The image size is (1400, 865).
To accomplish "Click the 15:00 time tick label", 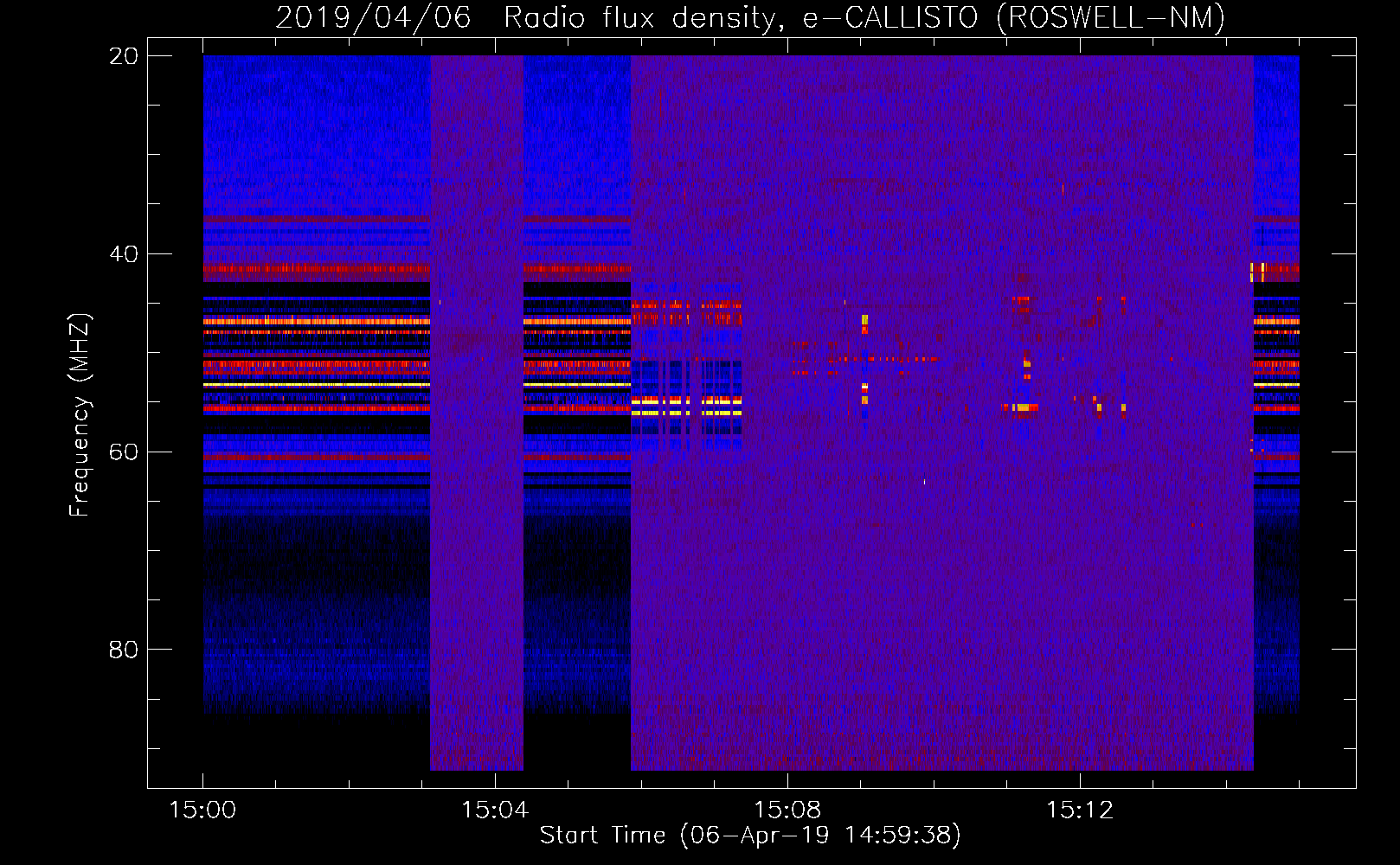I will click(202, 811).
